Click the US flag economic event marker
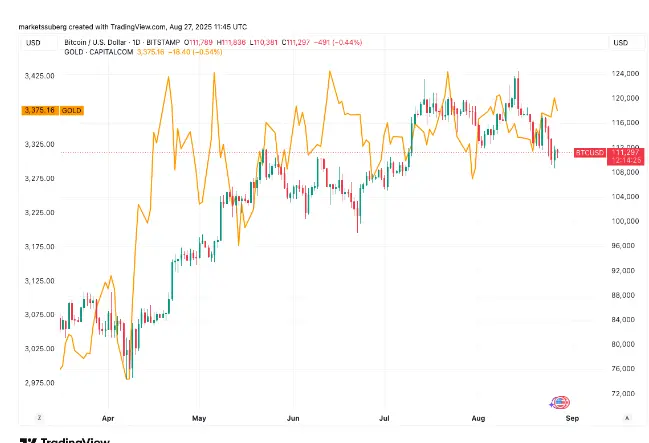The image size is (649, 443). click(560, 402)
